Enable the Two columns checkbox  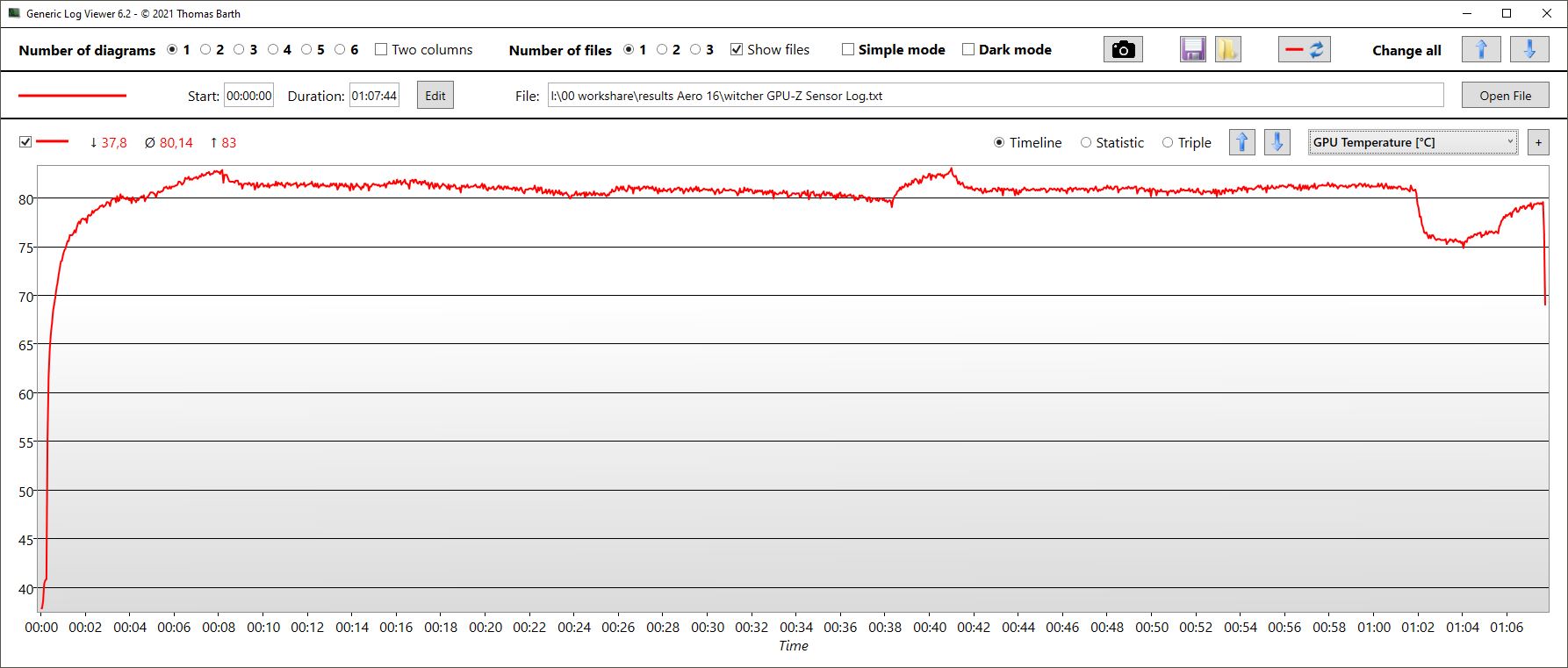click(381, 50)
